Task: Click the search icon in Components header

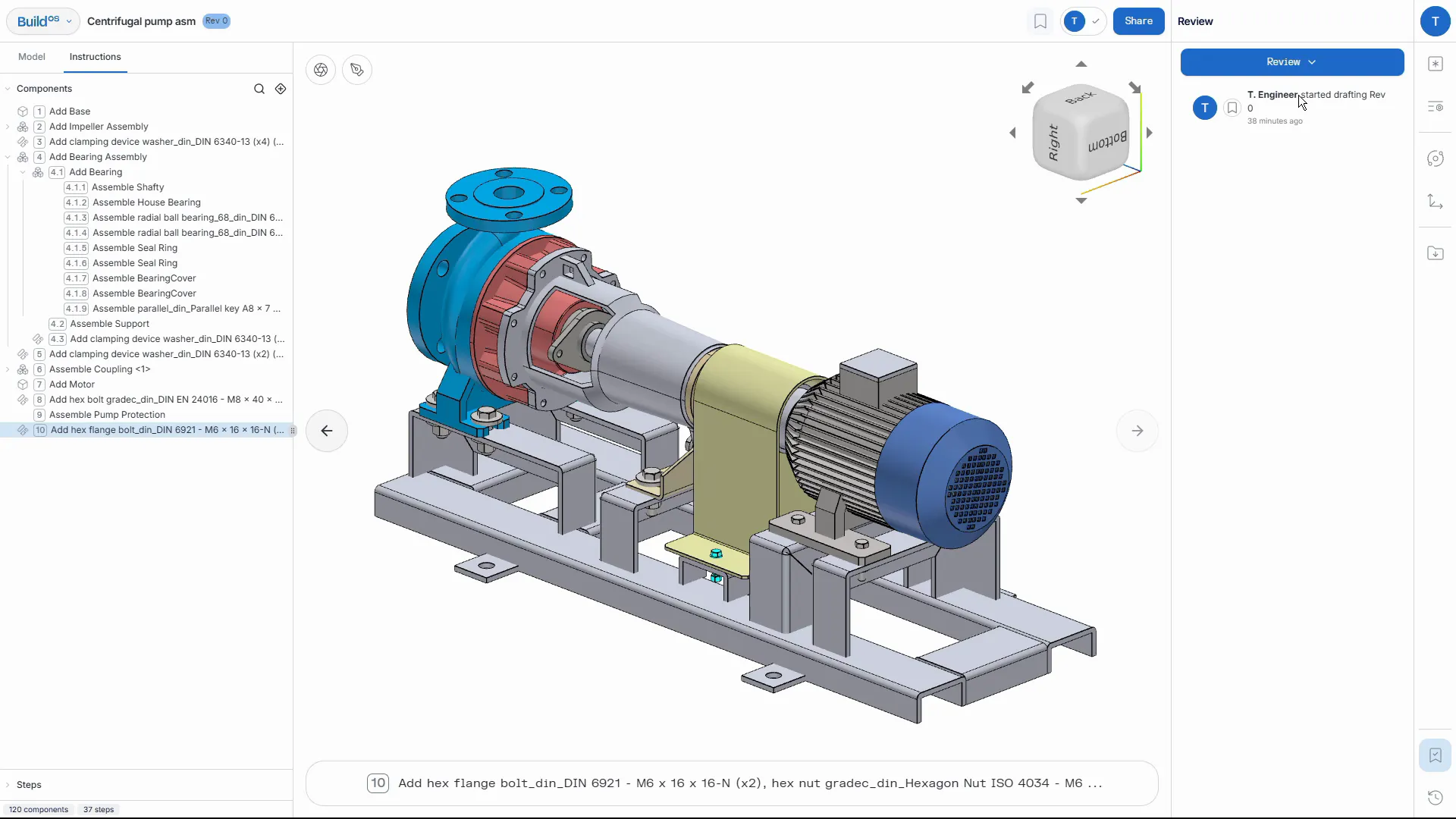Action: point(259,89)
